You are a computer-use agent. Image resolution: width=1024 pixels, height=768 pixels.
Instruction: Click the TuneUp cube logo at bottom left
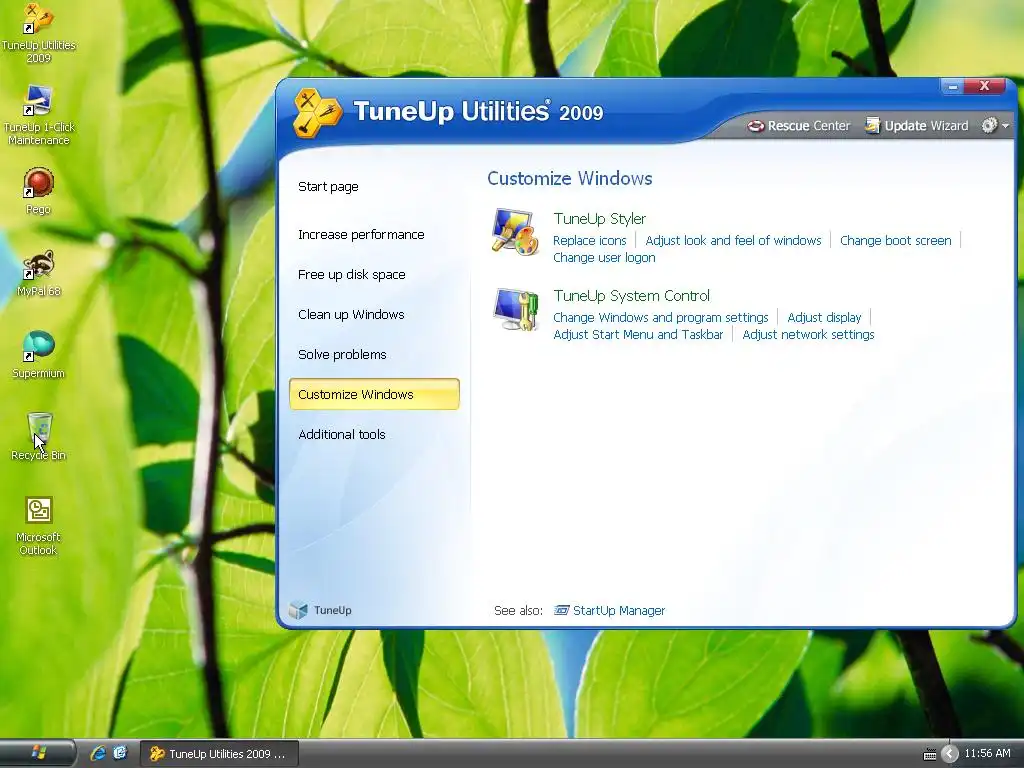(x=298, y=610)
